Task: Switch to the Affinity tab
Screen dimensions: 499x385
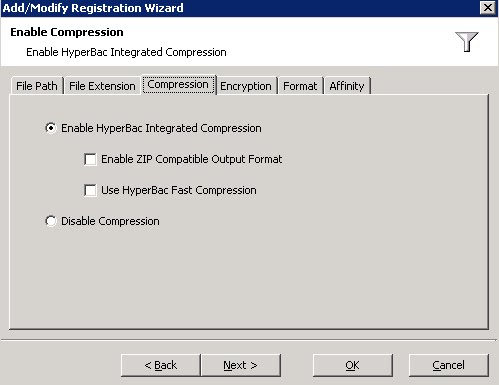Action: tap(347, 86)
